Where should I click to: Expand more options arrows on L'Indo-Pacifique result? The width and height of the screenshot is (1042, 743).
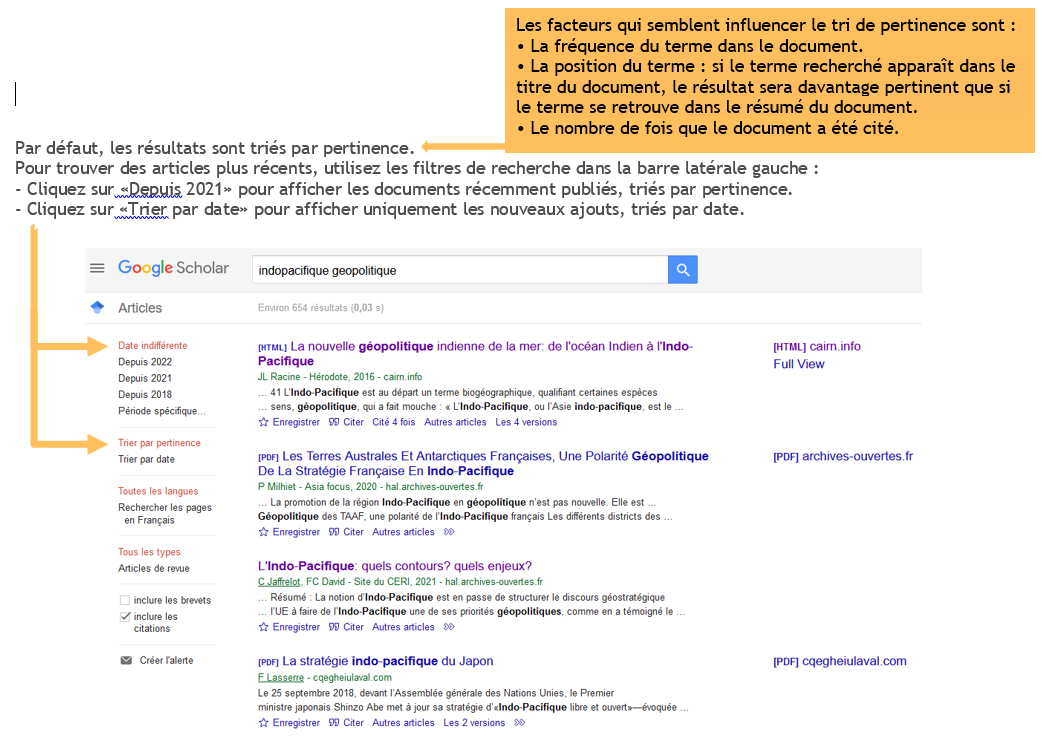[449, 627]
